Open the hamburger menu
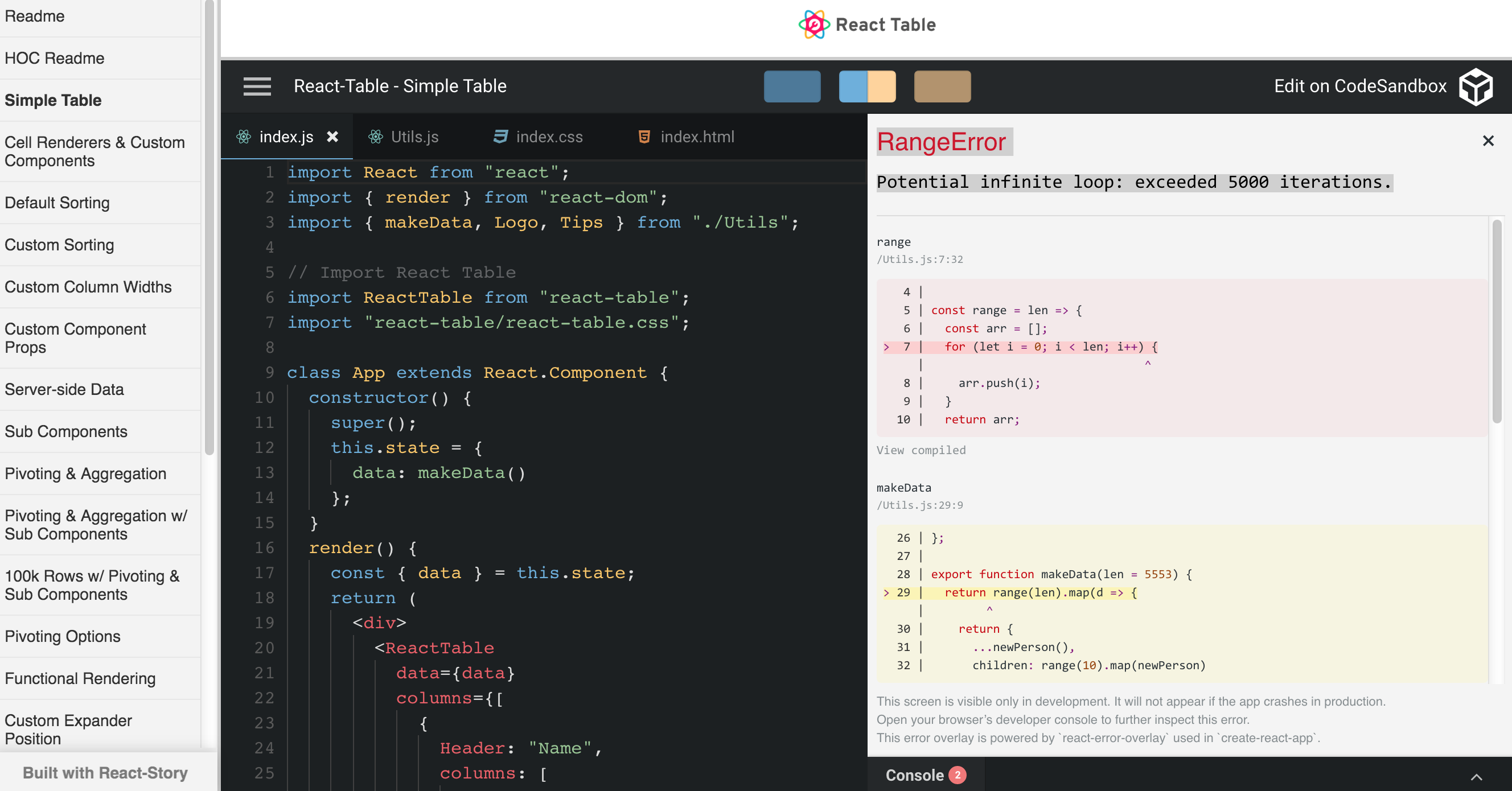The image size is (1512, 791). [257, 86]
